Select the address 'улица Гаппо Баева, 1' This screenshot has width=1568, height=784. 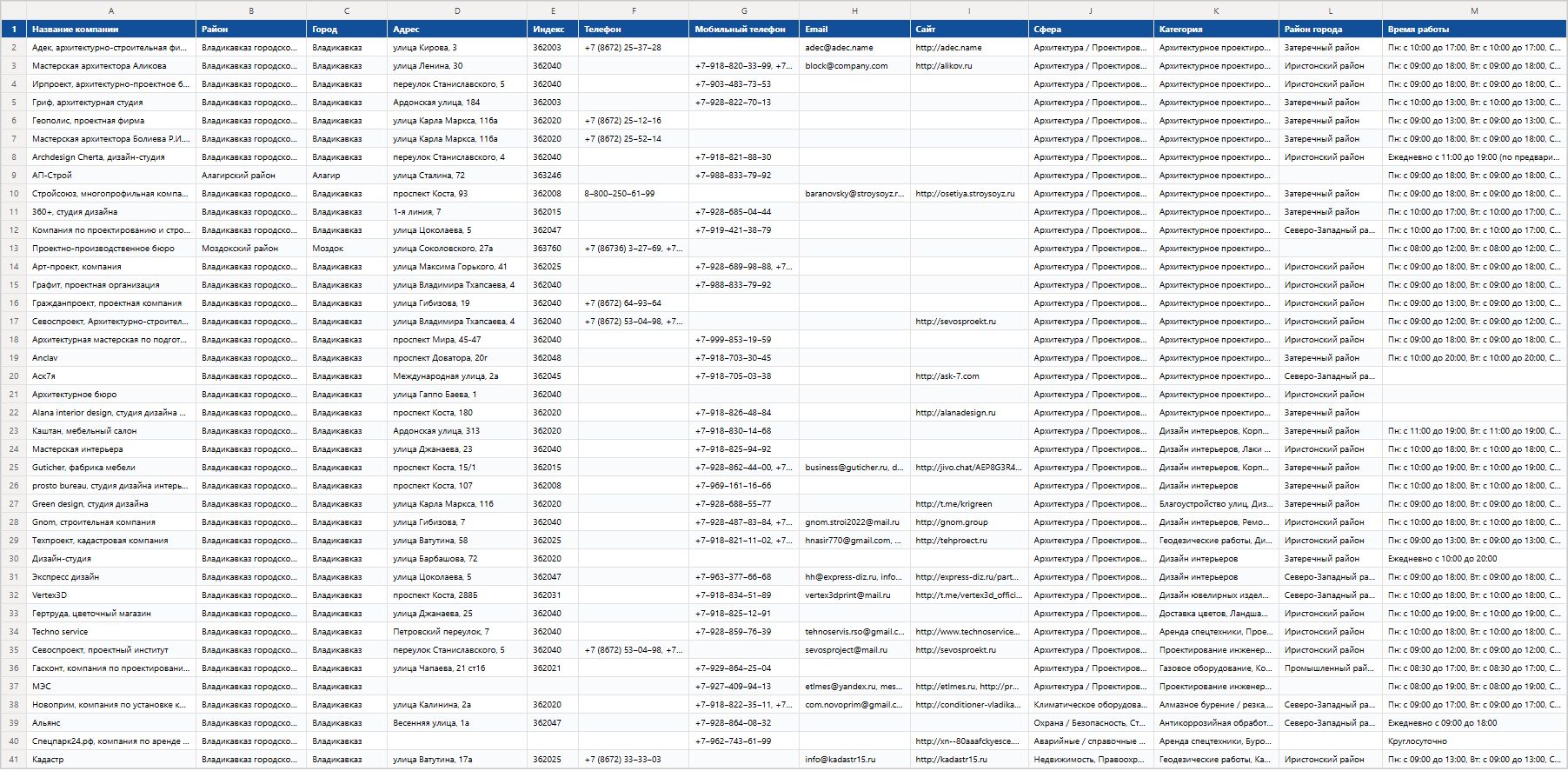coord(457,395)
